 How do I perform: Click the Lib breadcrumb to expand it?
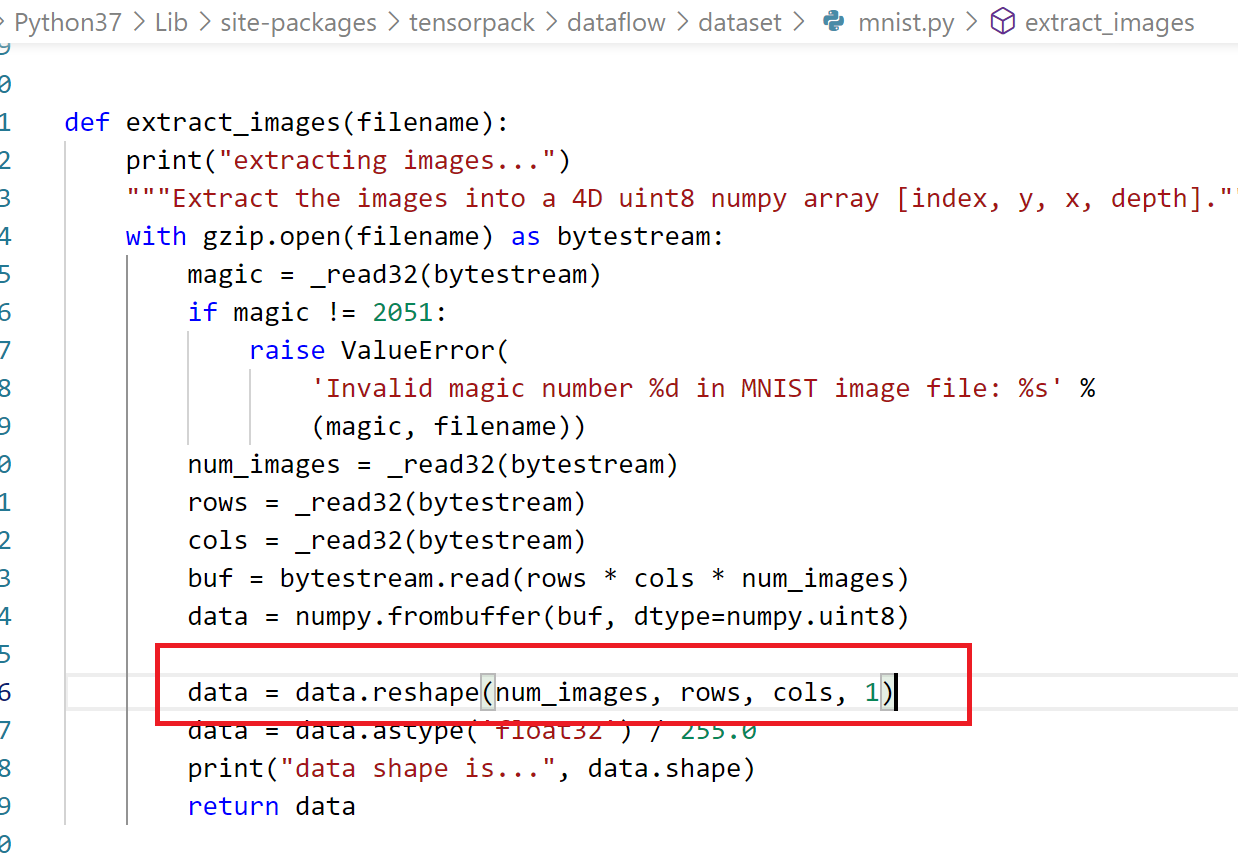click(x=171, y=22)
